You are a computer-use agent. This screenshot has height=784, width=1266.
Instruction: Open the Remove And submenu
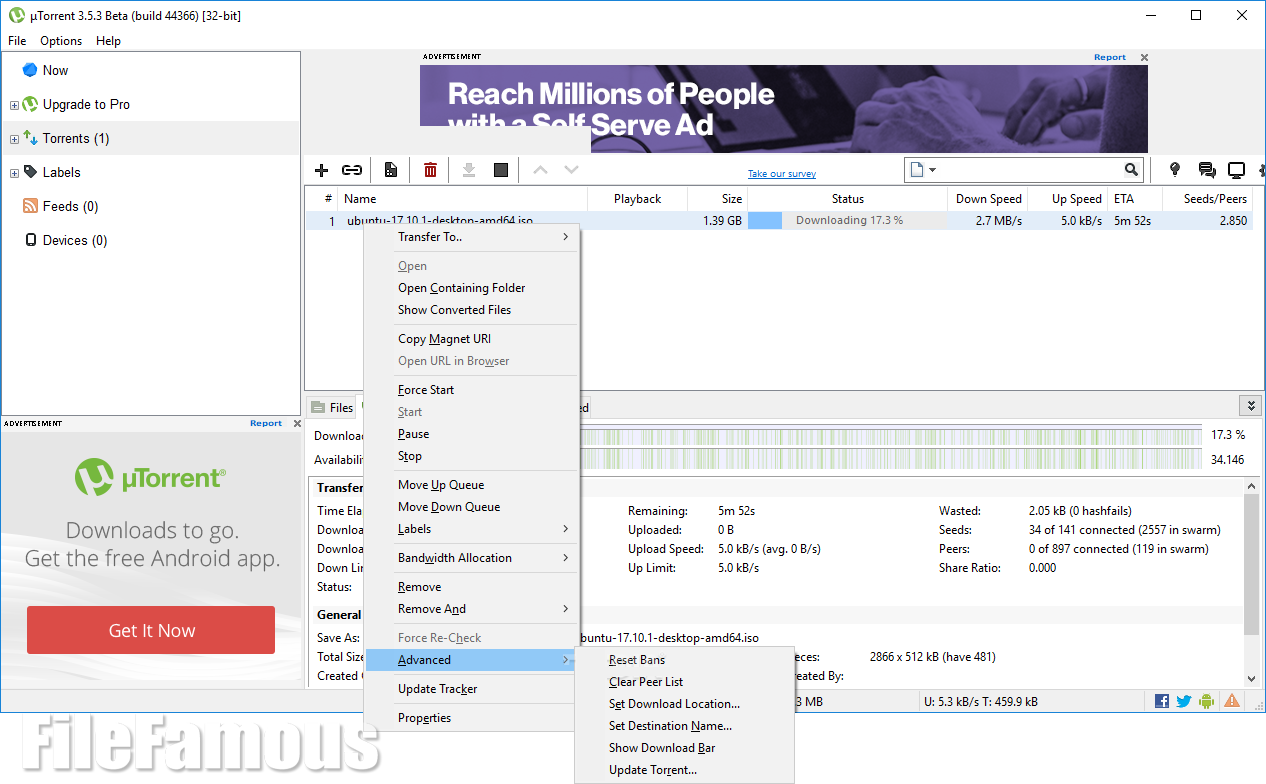472,609
